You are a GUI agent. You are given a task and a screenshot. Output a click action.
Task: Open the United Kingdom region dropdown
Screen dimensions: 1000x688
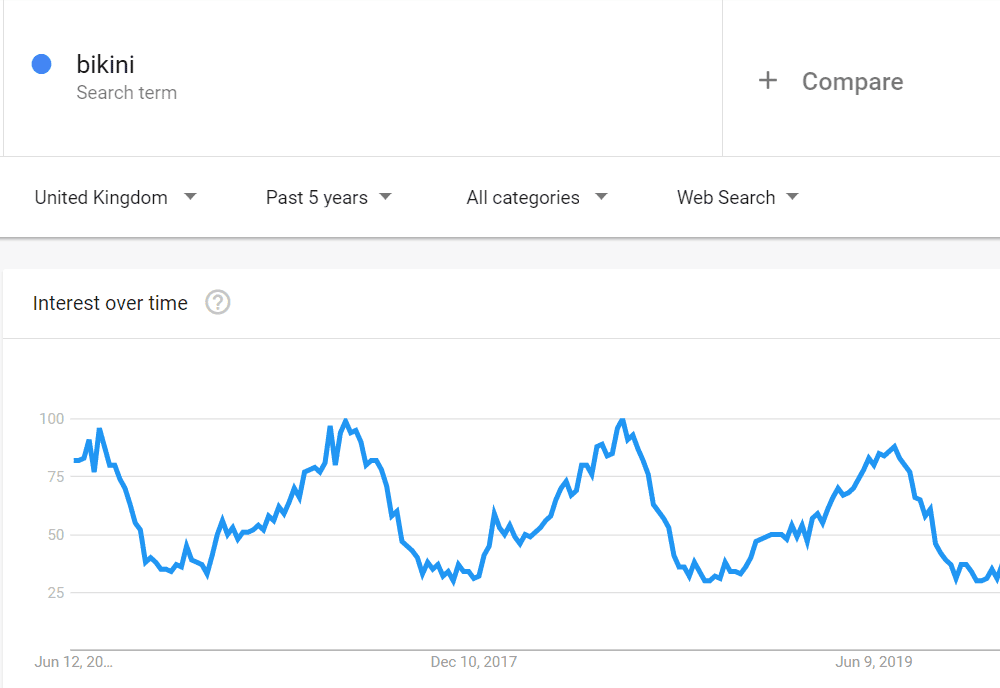(x=115, y=198)
